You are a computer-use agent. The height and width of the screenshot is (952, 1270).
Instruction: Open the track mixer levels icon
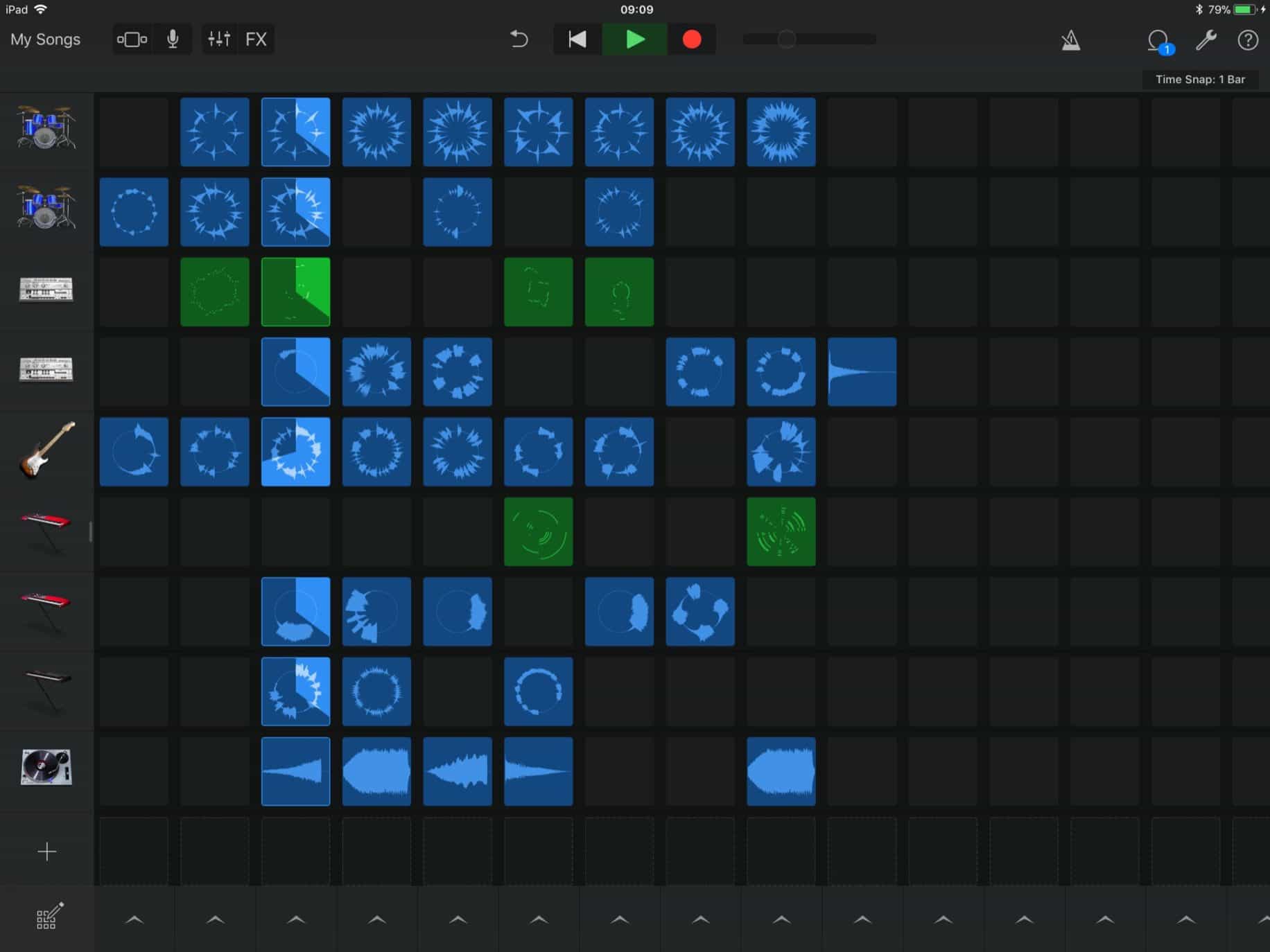click(x=219, y=39)
